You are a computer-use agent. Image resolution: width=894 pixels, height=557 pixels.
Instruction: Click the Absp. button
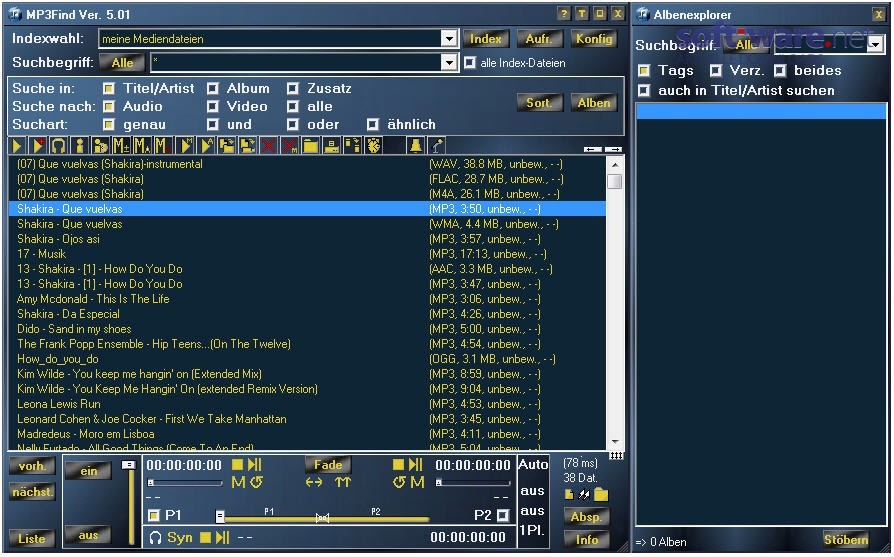(586, 517)
